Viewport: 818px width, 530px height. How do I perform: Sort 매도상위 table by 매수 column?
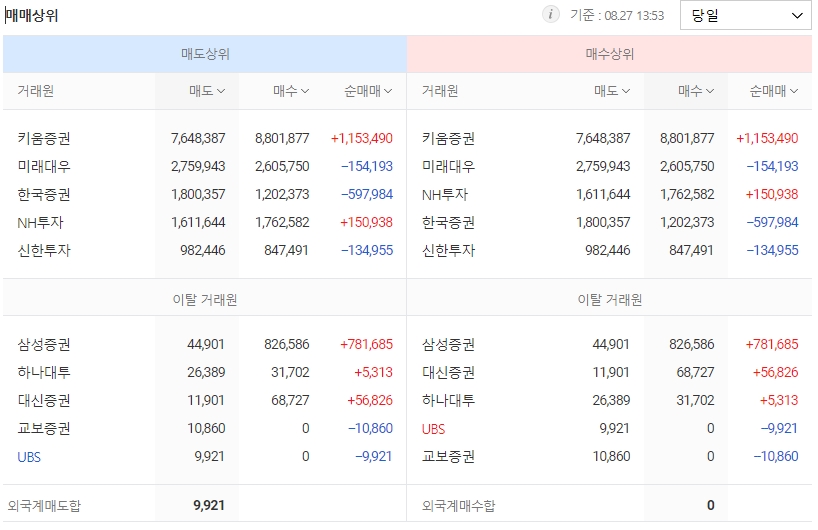291,91
